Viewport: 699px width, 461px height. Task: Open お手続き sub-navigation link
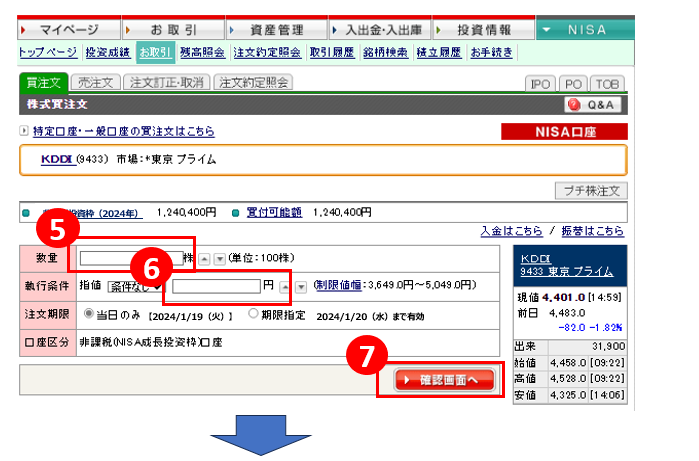pyautogui.click(x=492, y=53)
